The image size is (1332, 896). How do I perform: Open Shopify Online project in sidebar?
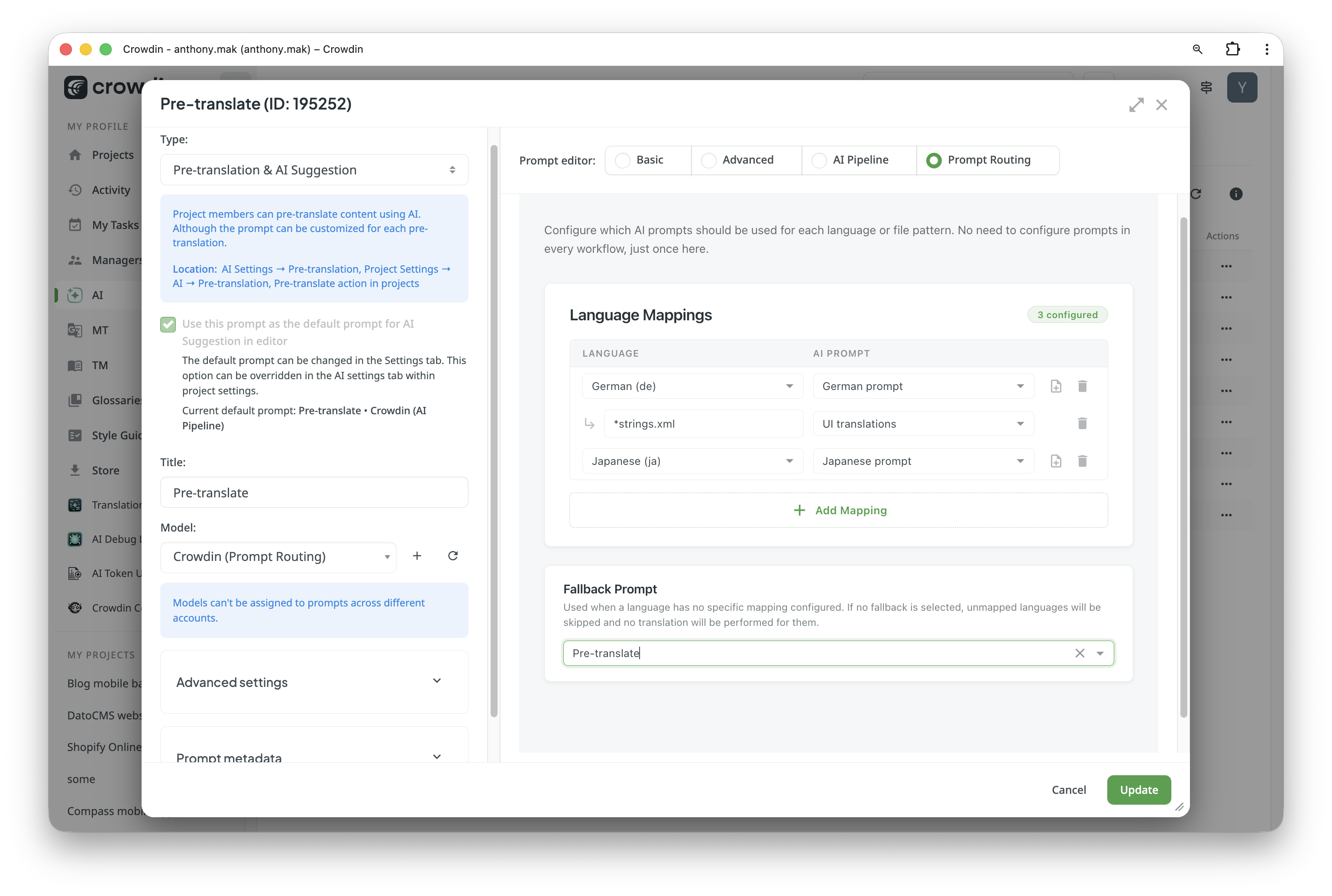click(104, 747)
